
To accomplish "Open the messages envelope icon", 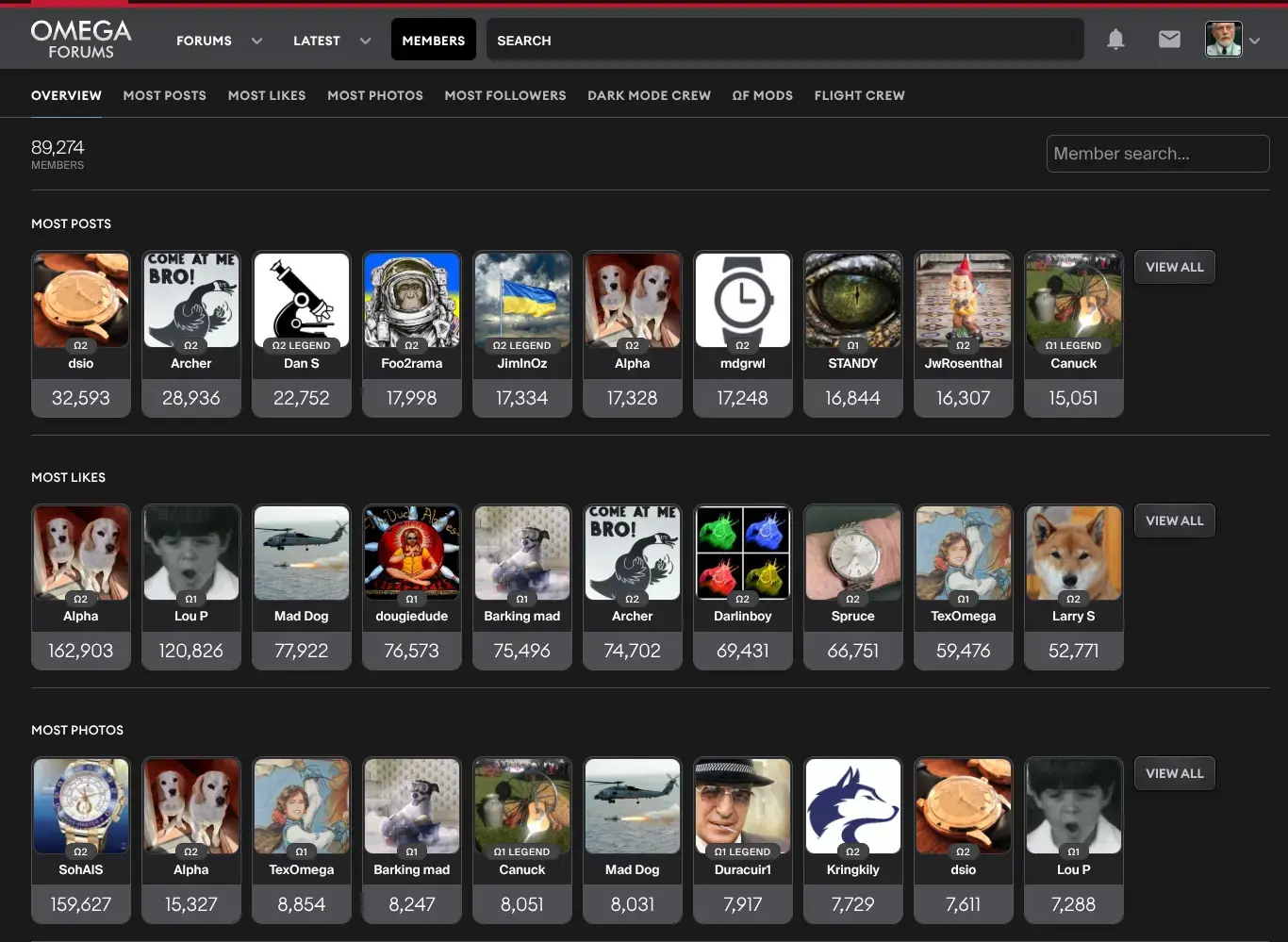I will (x=1169, y=40).
